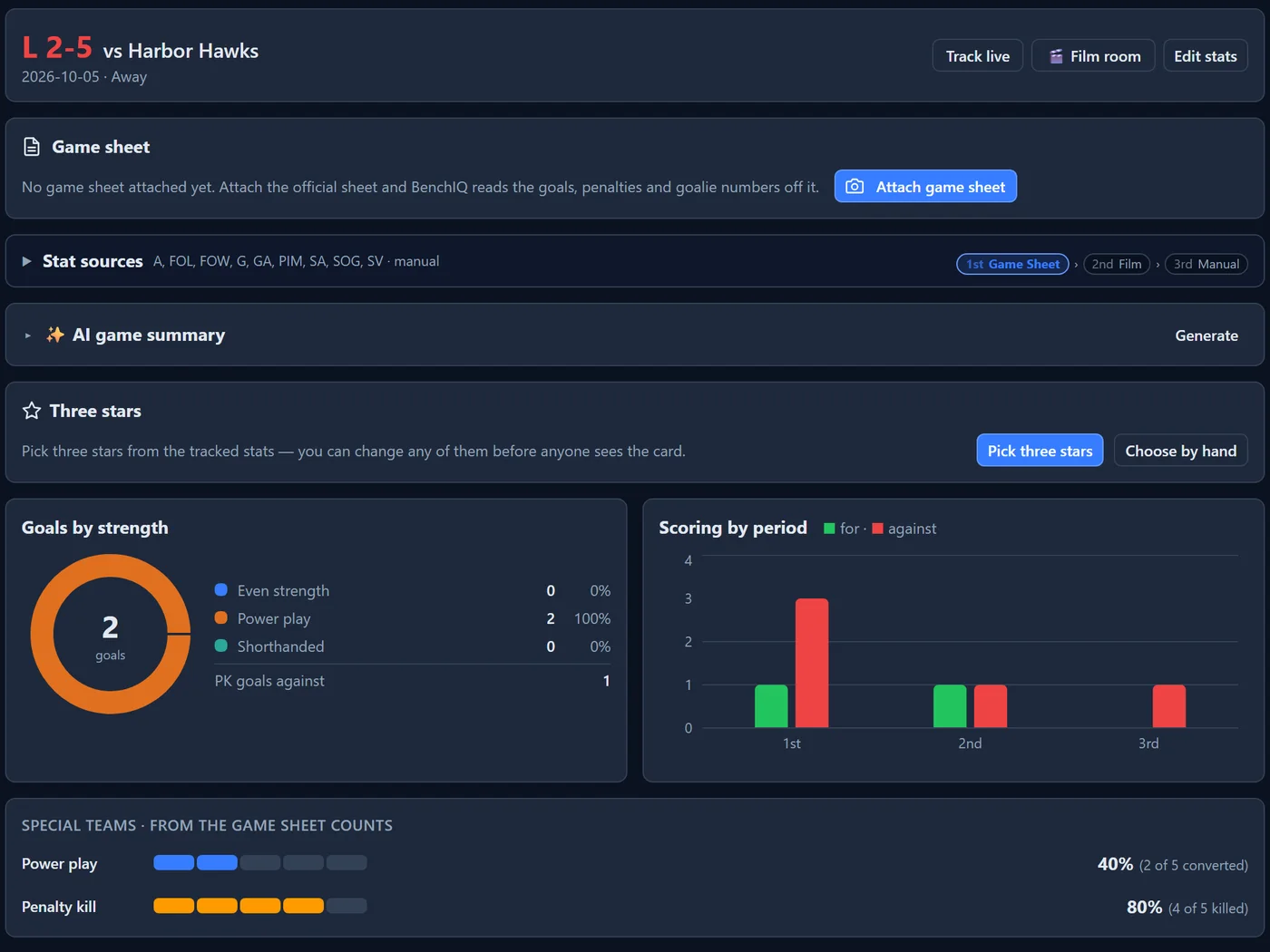This screenshot has height=952, width=1270.
Task: Click the 'Shorthanded' legend label
Action: click(280, 646)
